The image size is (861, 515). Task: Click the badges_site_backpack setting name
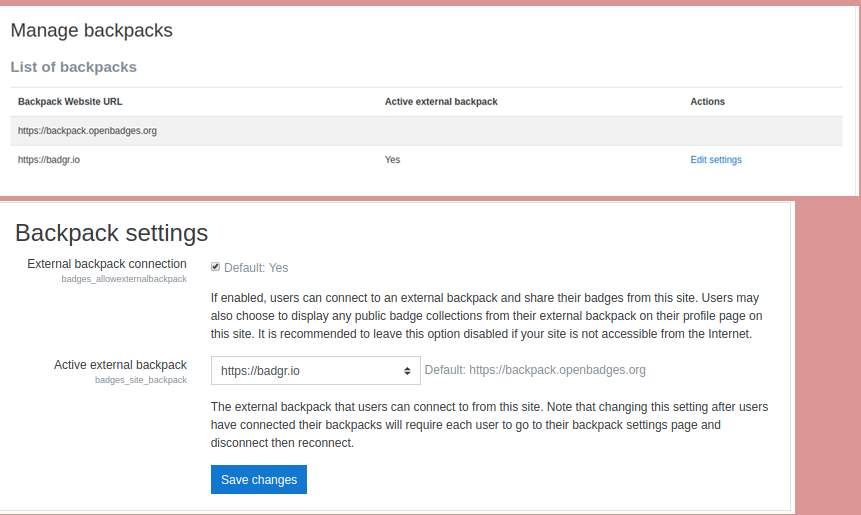click(x=141, y=380)
